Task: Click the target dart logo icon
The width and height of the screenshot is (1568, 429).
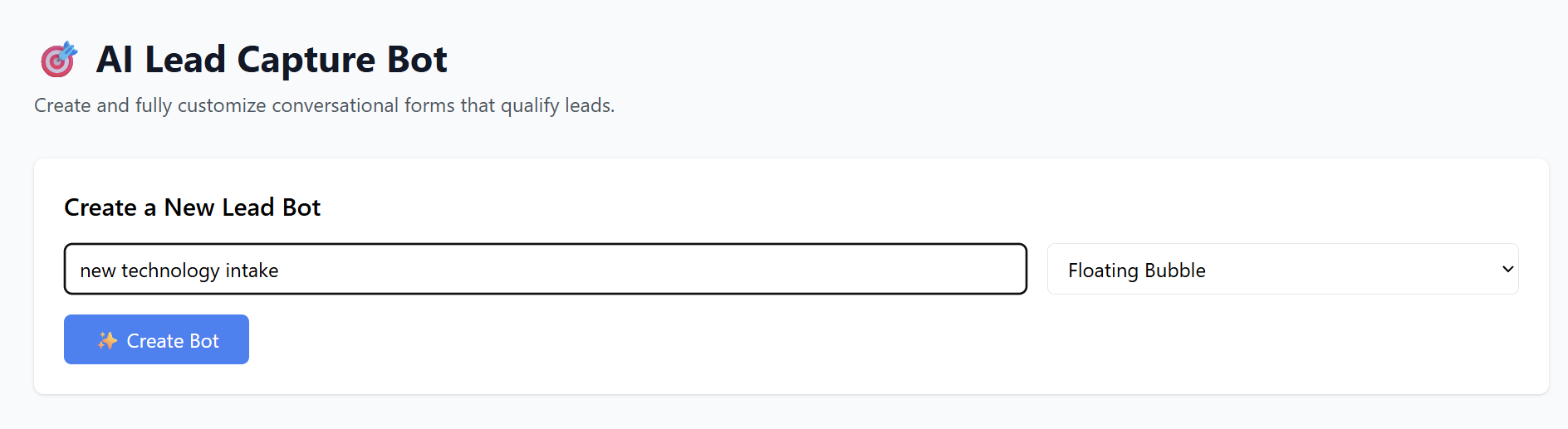Action: coord(58,60)
